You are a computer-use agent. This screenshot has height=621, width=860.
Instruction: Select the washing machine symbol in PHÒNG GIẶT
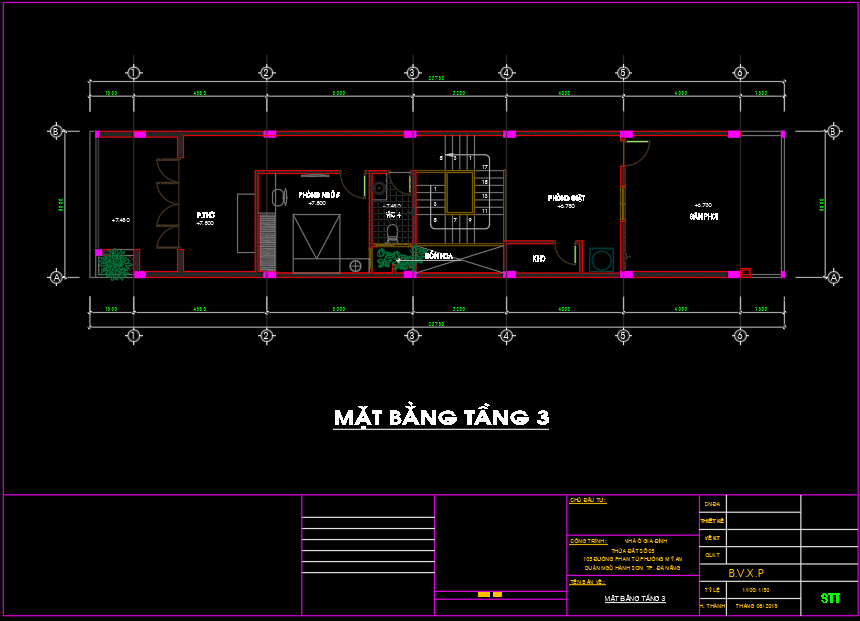[x=602, y=260]
